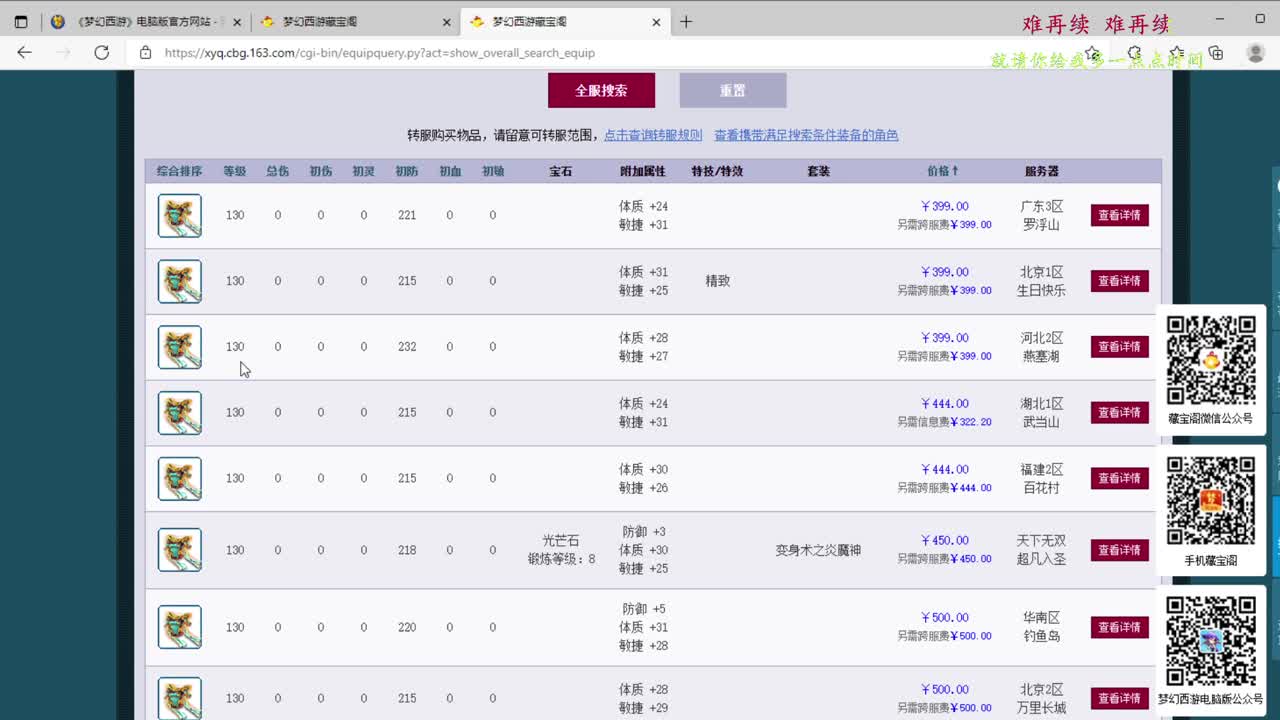Screen dimensions: 1280x720
Task: Sort the table by 初血 column
Action: tap(450, 171)
